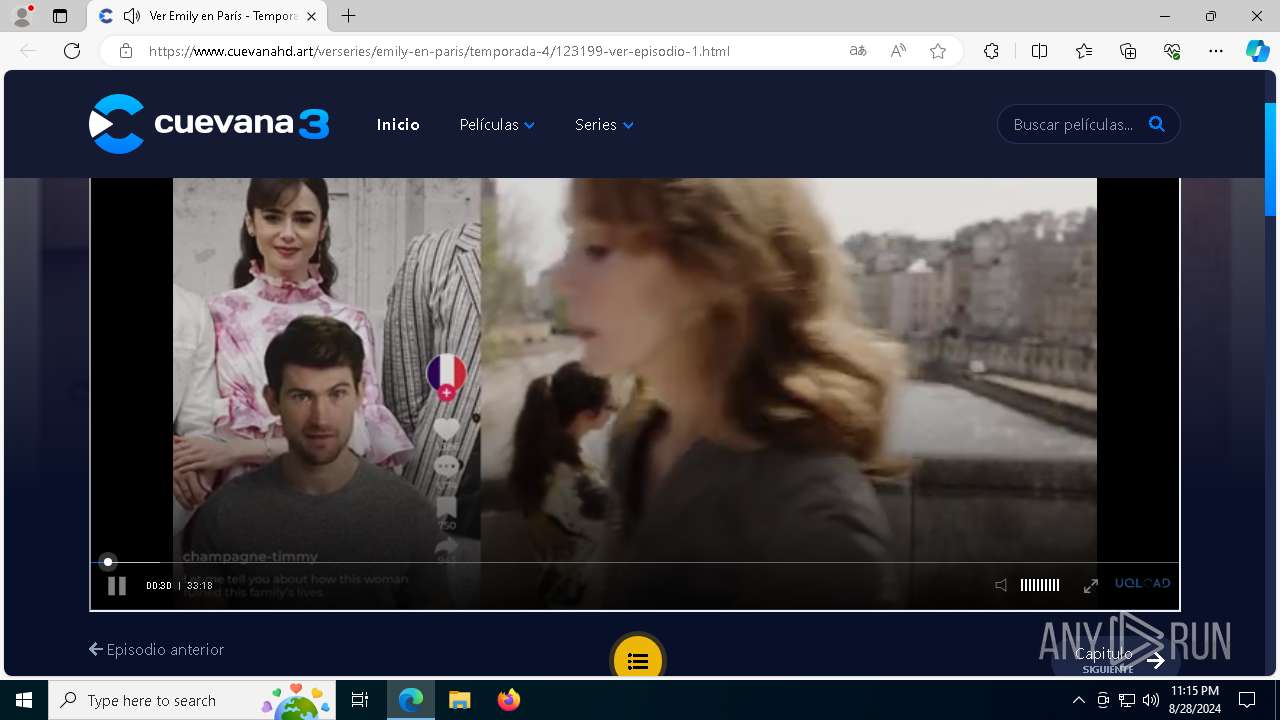Click the video progress scrubber handle
The height and width of the screenshot is (720, 1280).
pyautogui.click(x=108, y=562)
